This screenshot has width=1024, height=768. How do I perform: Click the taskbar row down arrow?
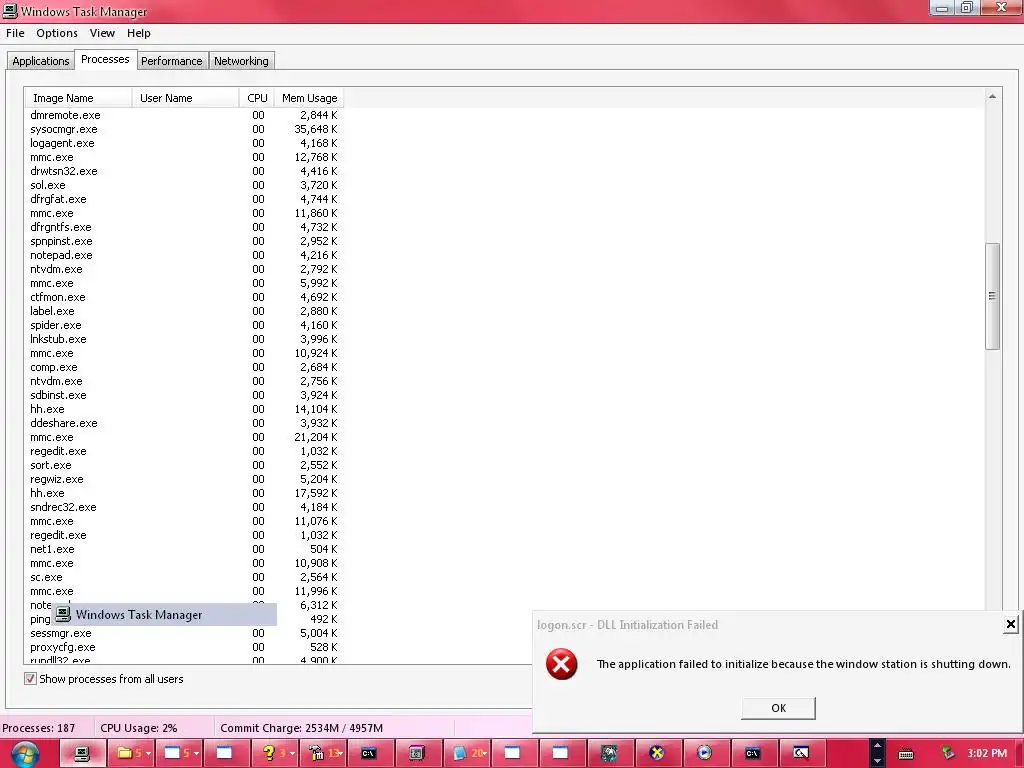(x=877, y=761)
